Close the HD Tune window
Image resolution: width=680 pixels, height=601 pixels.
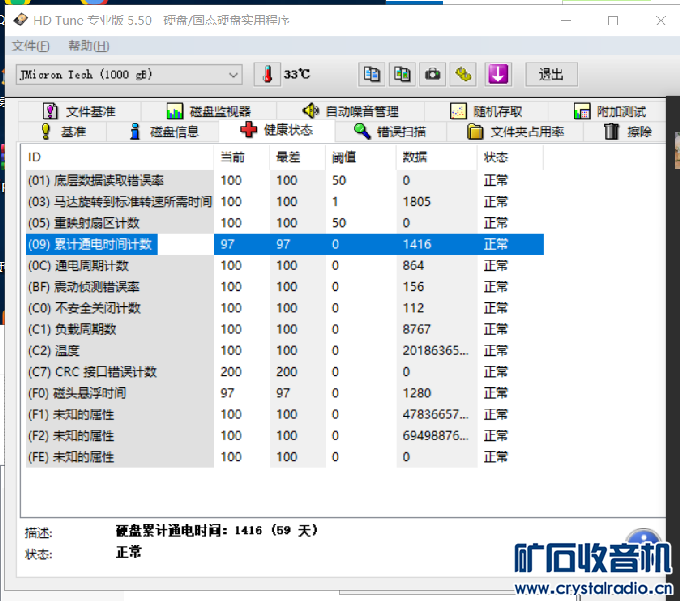[660, 20]
